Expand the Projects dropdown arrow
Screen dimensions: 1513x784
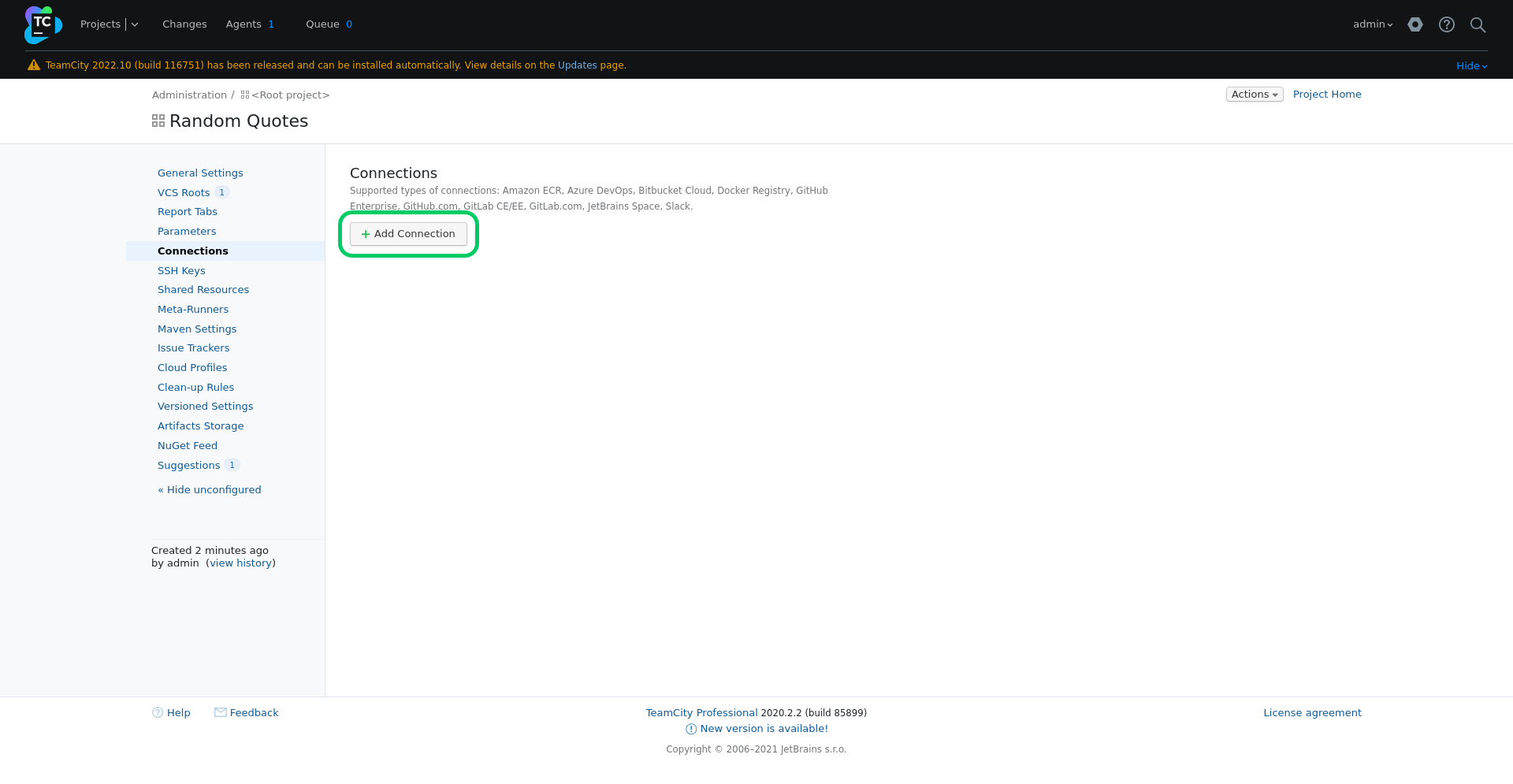(x=135, y=24)
